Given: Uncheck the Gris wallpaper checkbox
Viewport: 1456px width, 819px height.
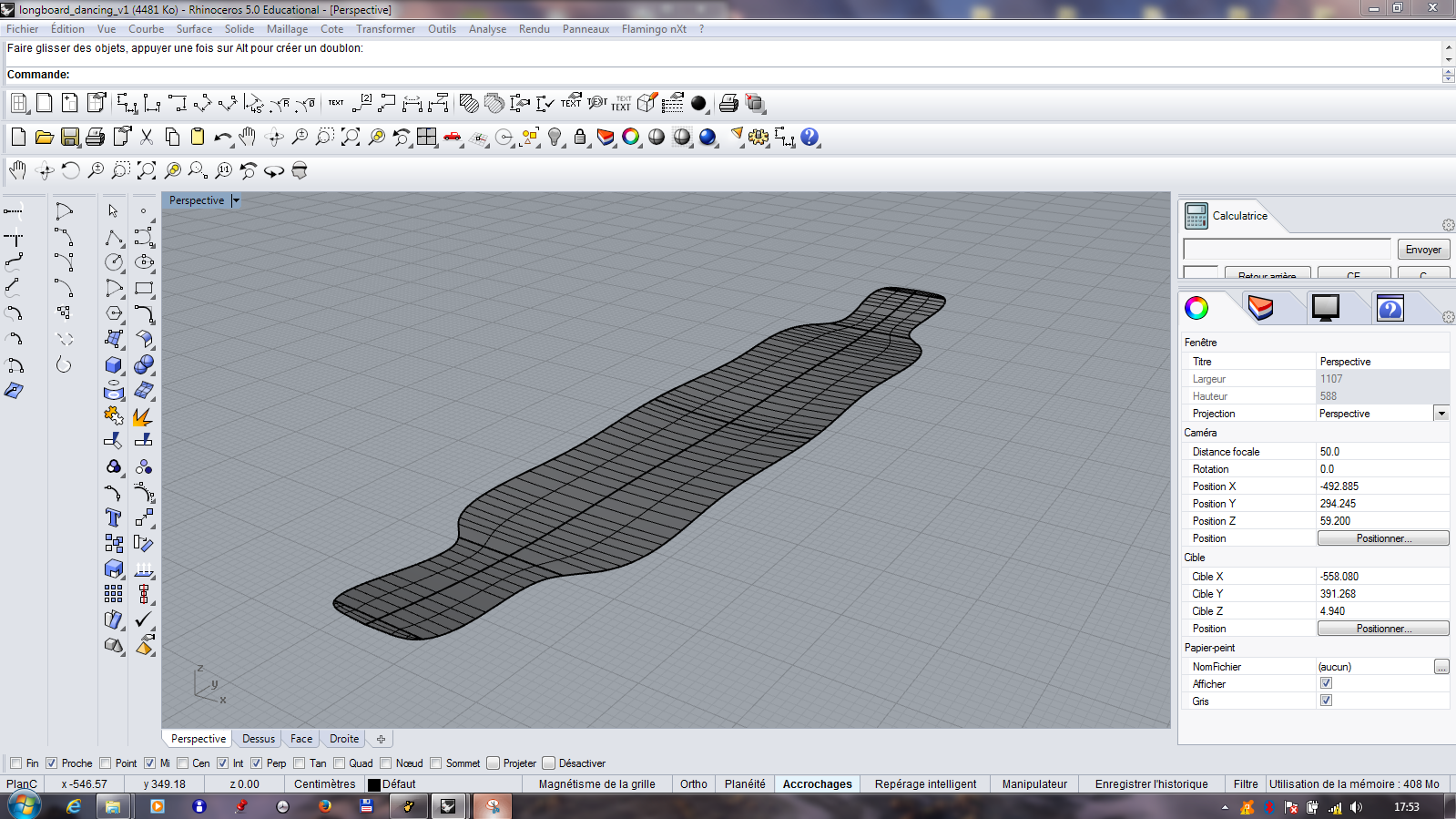Looking at the screenshot, I should click(x=1326, y=701).
